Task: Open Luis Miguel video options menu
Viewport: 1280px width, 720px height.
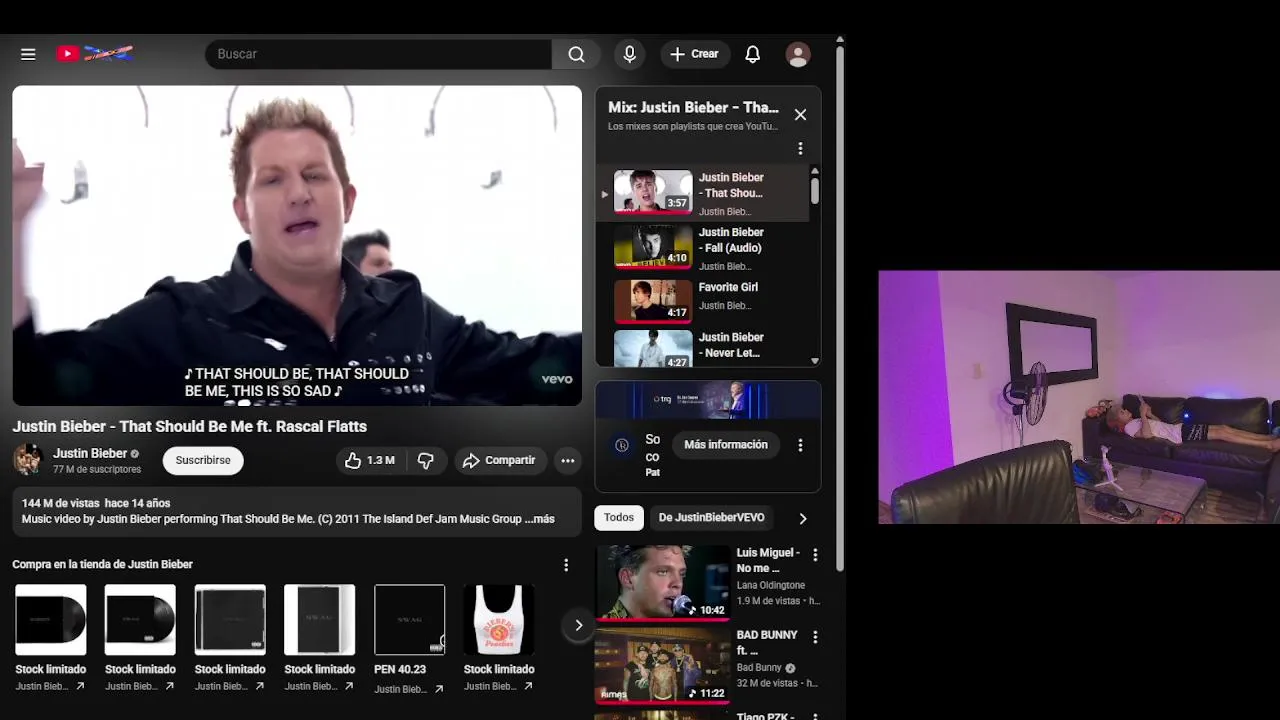Action: [815, 555]
